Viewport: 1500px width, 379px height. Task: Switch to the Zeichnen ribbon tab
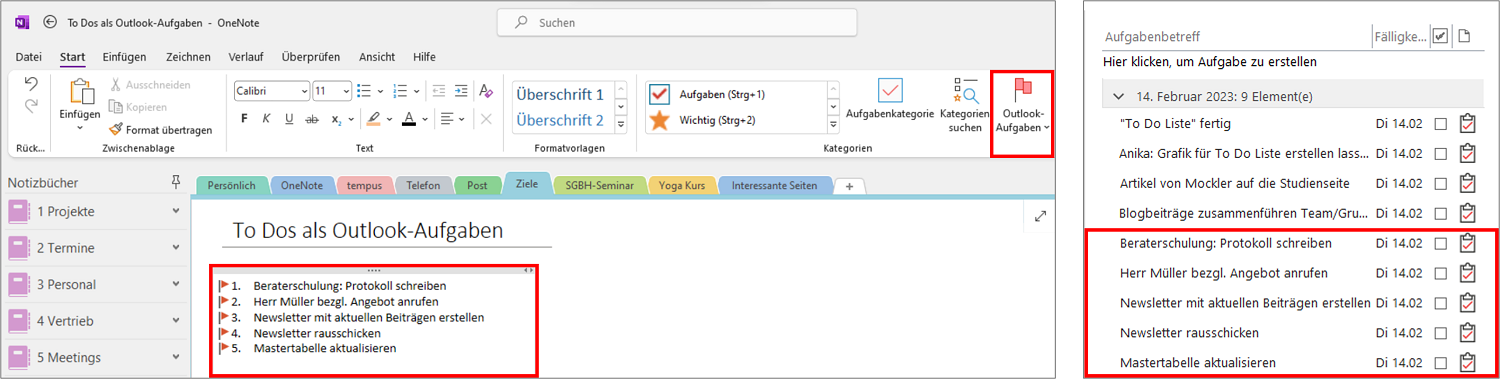pyautogui.click(x=188, y=57)
